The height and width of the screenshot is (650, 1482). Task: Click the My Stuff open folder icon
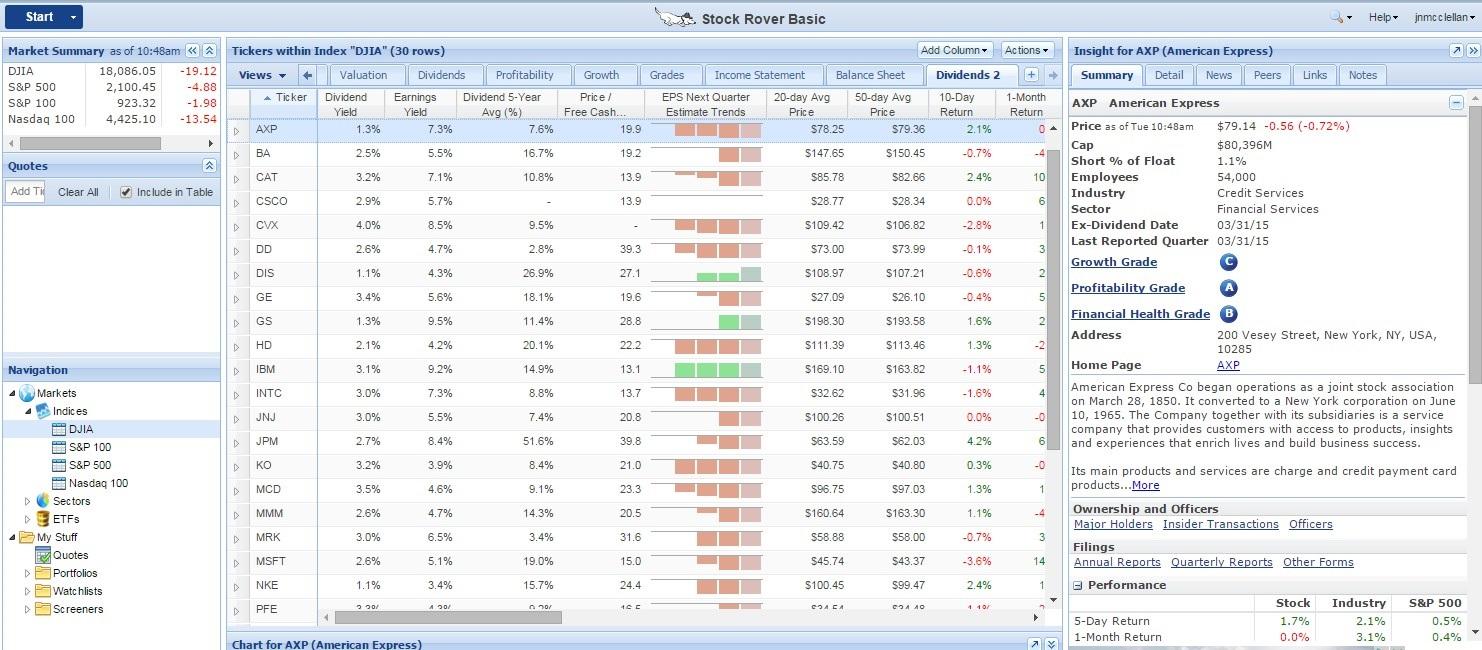click(x=27, y=537)
